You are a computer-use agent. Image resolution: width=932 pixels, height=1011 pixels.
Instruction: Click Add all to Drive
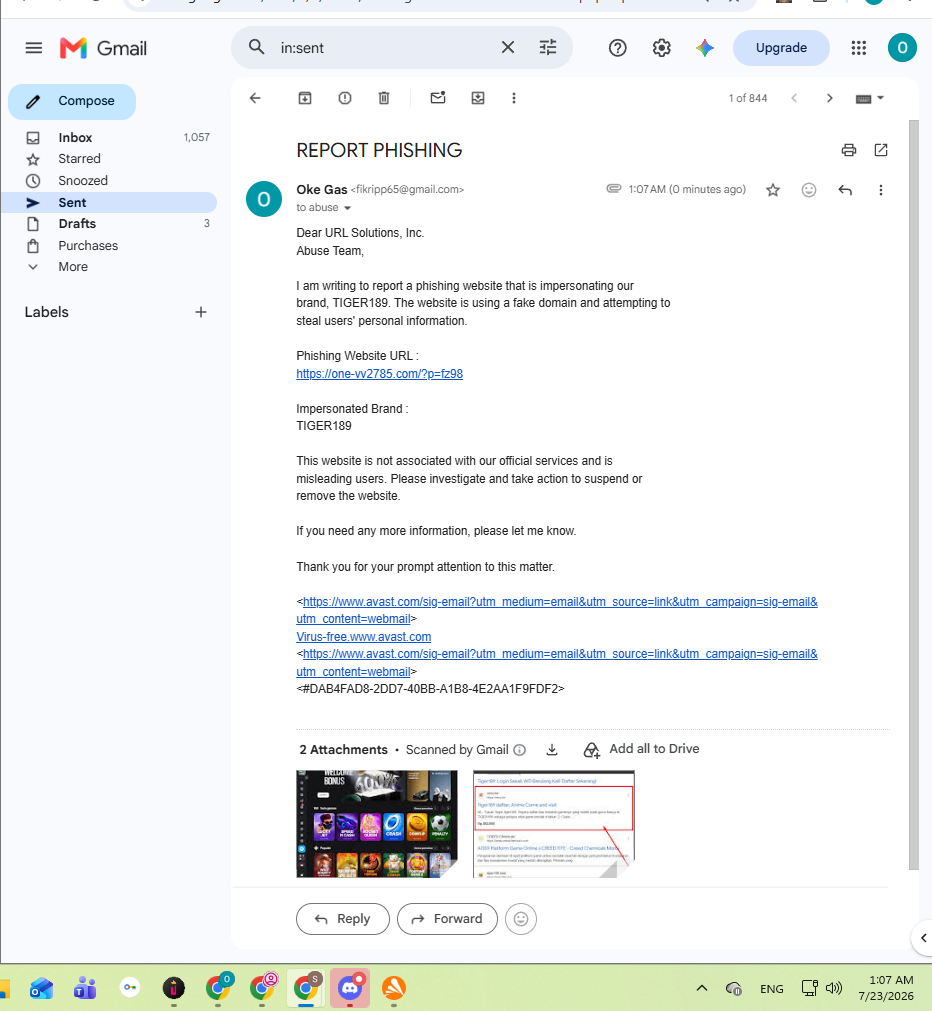pyautogui.click(x=641, y=749)
